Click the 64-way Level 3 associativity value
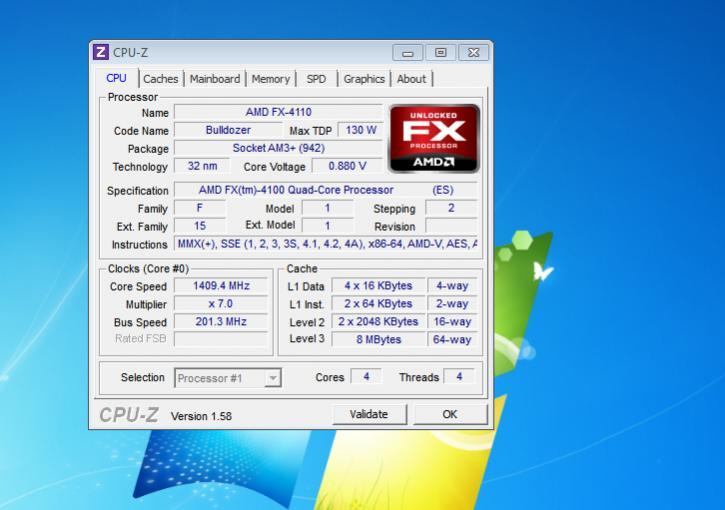Image resolution: width=725 pixels, height=510 pixels. click(x=452, y=339)
